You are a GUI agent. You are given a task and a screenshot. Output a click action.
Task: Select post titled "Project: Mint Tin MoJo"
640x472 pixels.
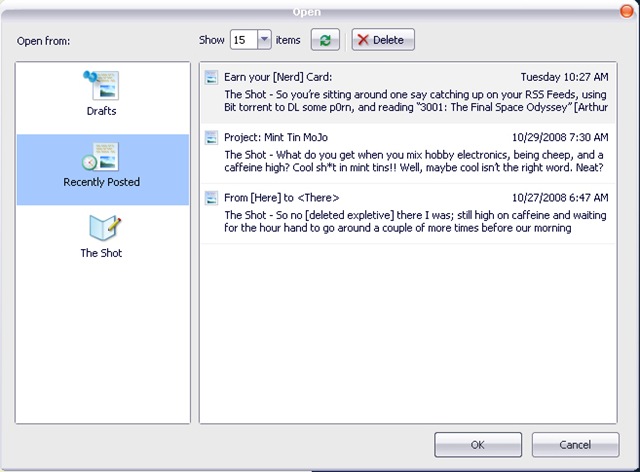[276, 137]
